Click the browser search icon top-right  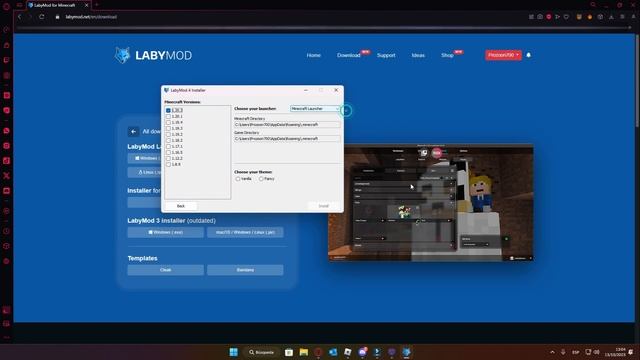593,5
